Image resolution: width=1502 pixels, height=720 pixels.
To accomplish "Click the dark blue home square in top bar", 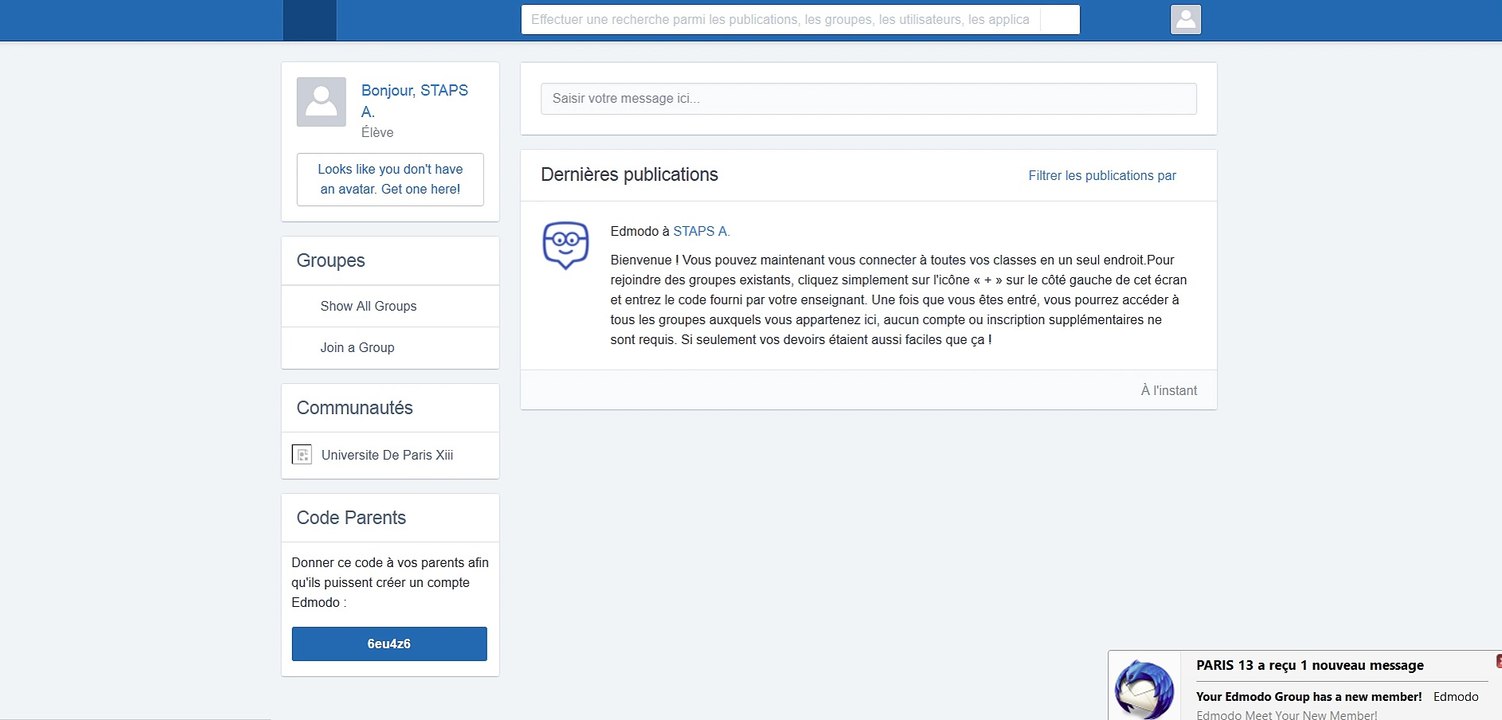I will (310, 20).
